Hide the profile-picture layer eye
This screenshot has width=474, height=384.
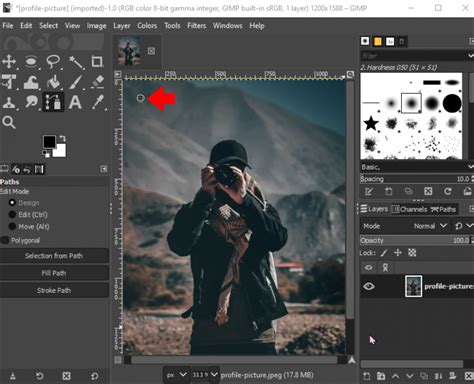369,286
